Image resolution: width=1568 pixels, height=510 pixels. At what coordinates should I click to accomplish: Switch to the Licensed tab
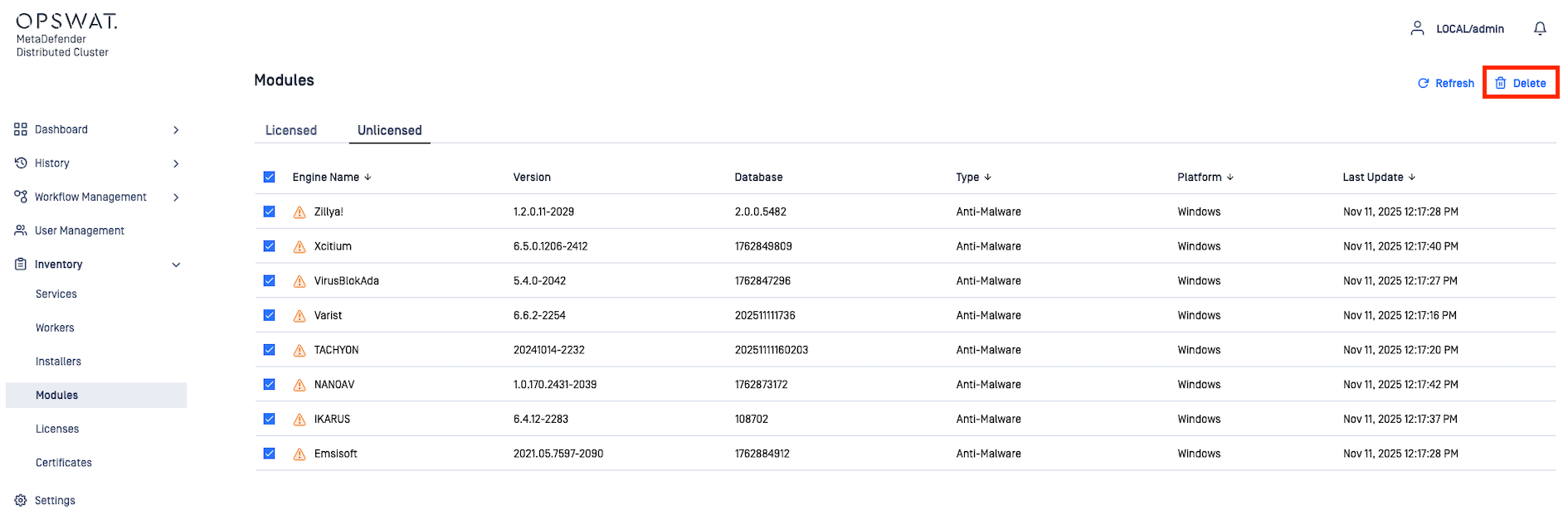coord(291,130)
